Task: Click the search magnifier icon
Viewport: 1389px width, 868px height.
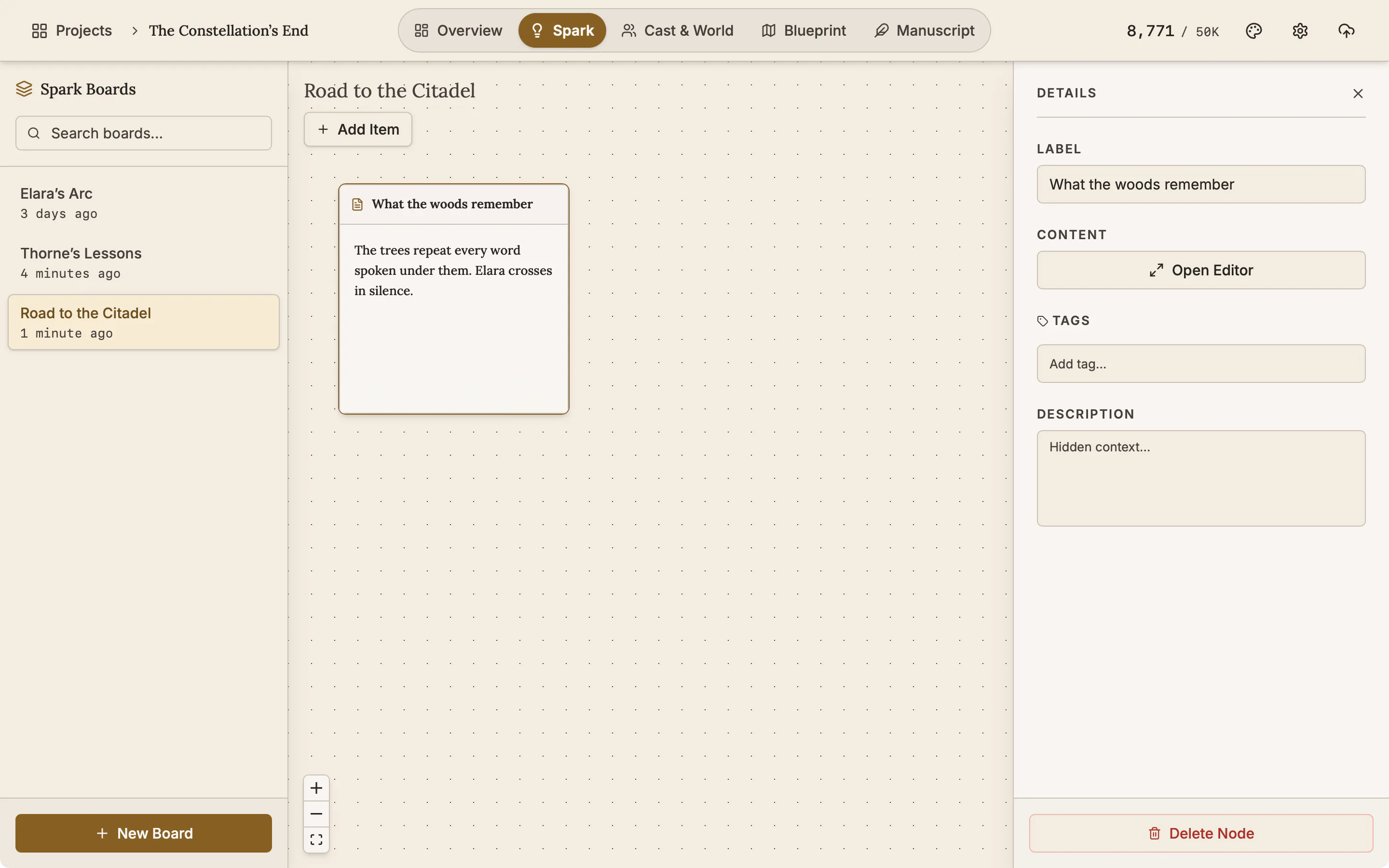Action: 34,133
